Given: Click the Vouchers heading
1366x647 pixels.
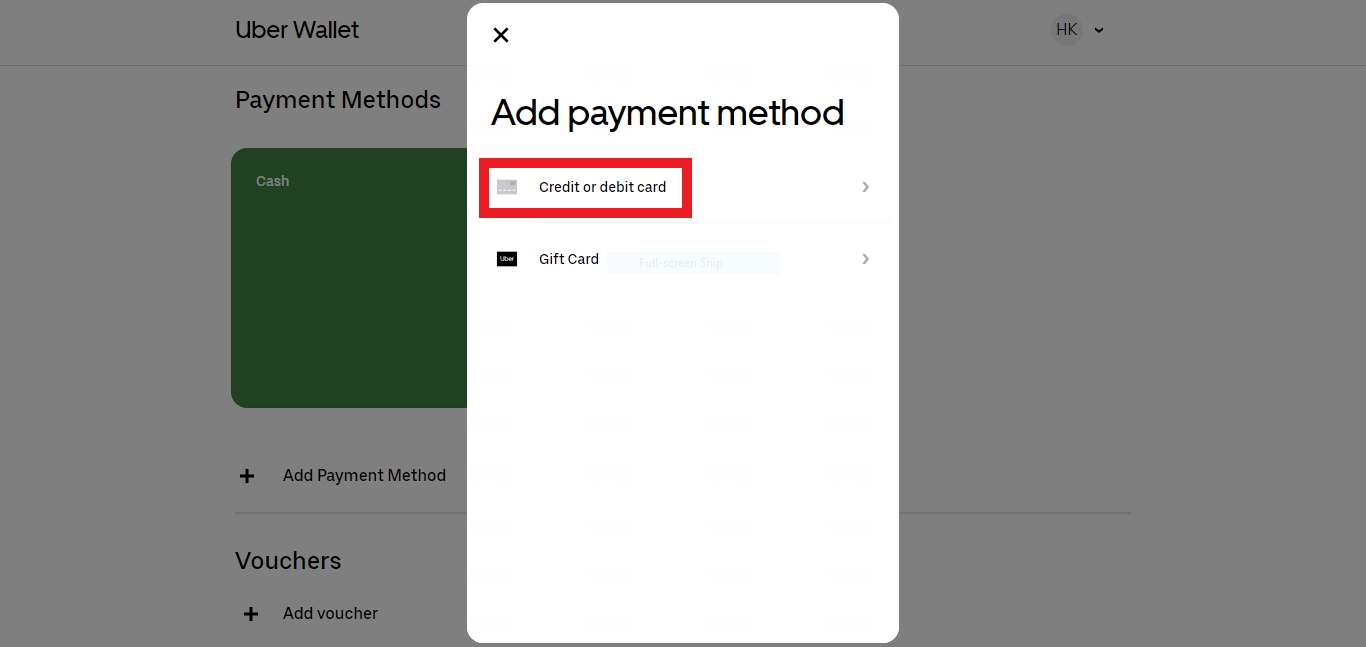Looking at the screenshot, I should (288, 561).
